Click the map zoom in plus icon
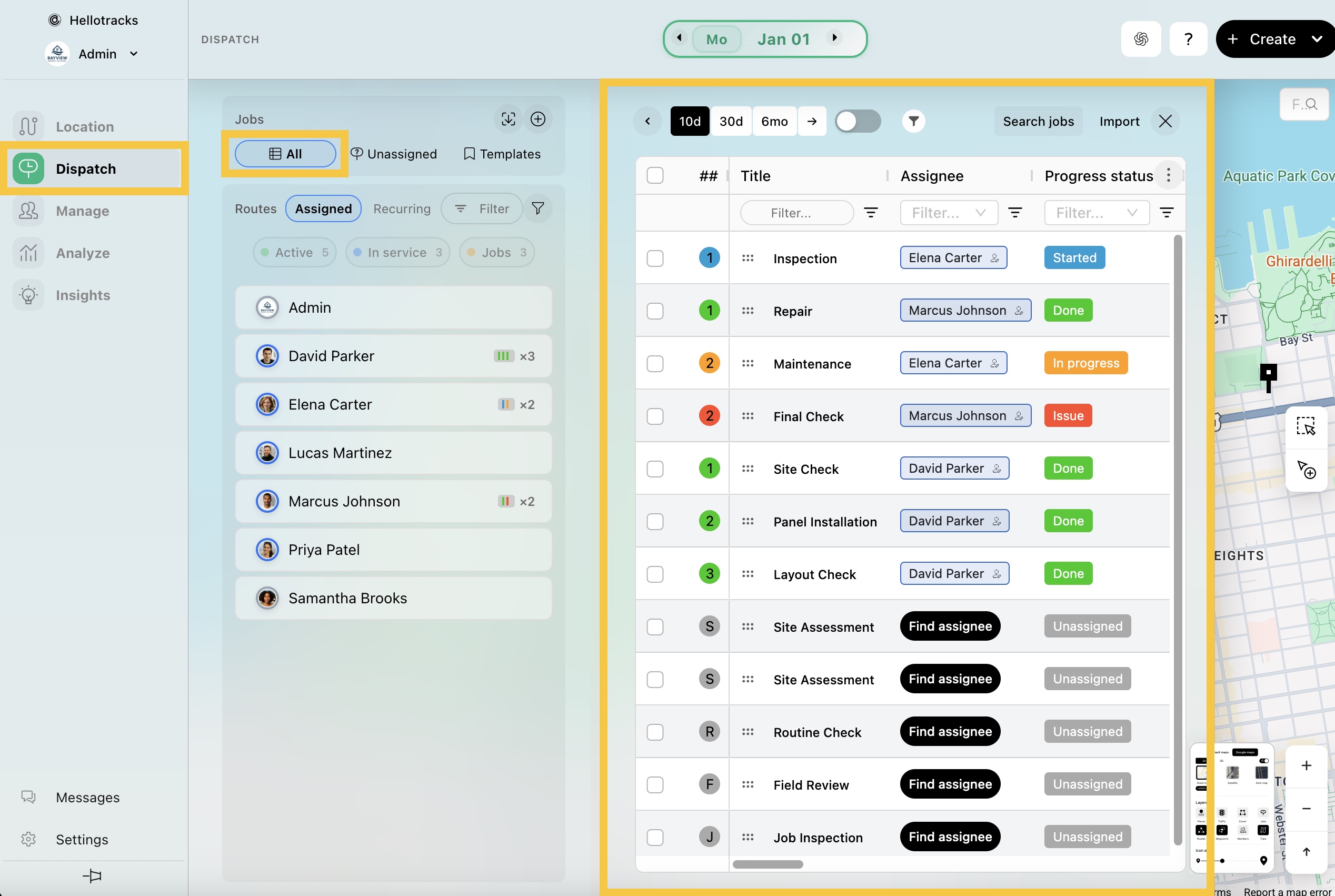The height and width of the screenshot is (896, 1335). (1306, 766)
